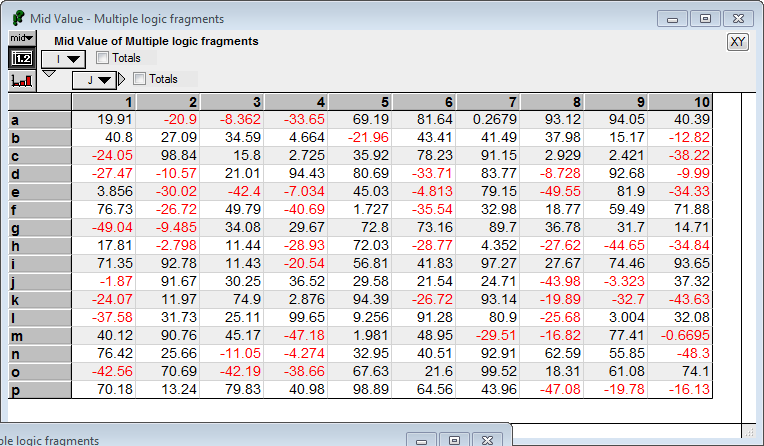Close the background logic fragments window
This screenshot has height=446, width=764.
487,440
